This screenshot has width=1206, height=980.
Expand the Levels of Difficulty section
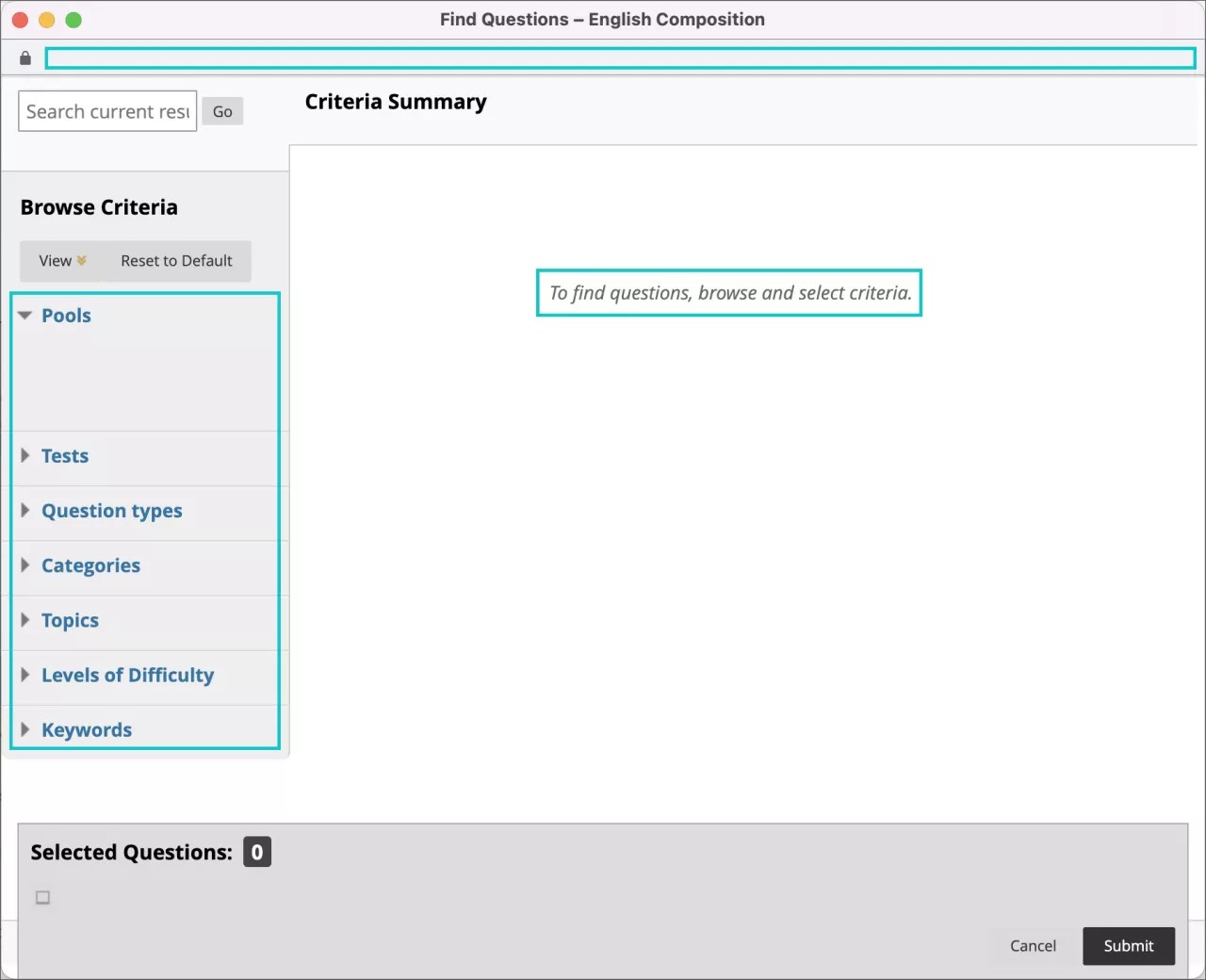coord(127,675)
